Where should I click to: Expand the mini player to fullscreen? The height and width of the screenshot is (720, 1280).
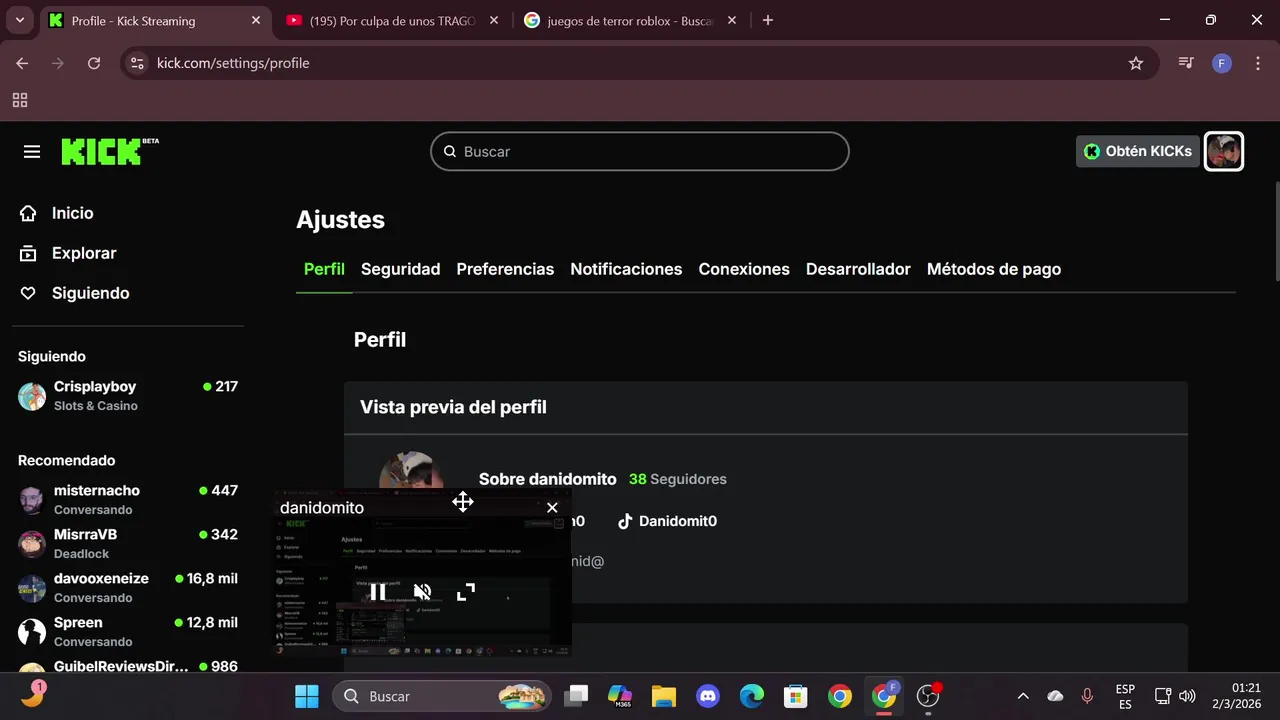tap(466, 592)
